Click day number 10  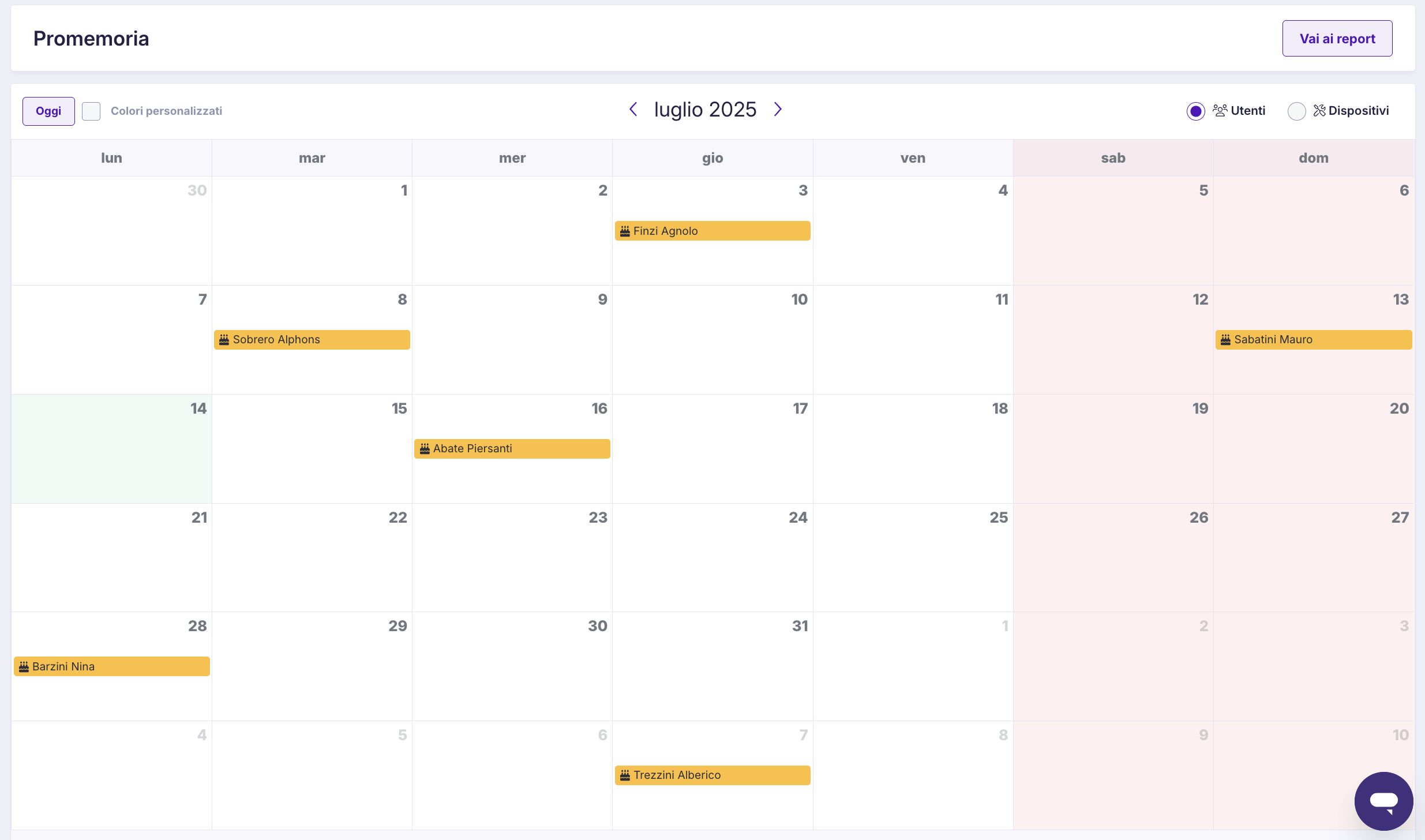[799, 299]
